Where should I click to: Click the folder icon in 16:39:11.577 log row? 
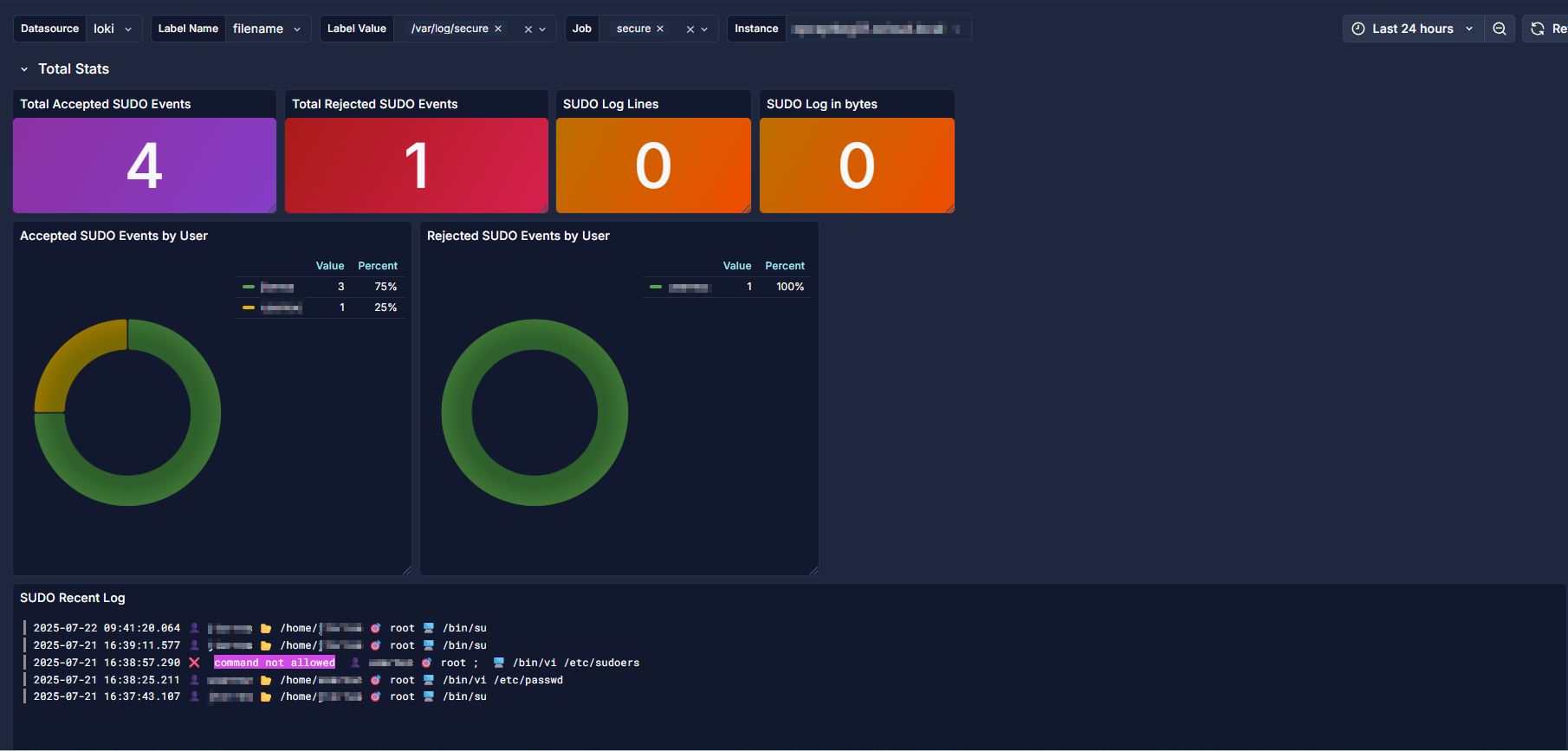pyautogui.click(x=266, y=645)
